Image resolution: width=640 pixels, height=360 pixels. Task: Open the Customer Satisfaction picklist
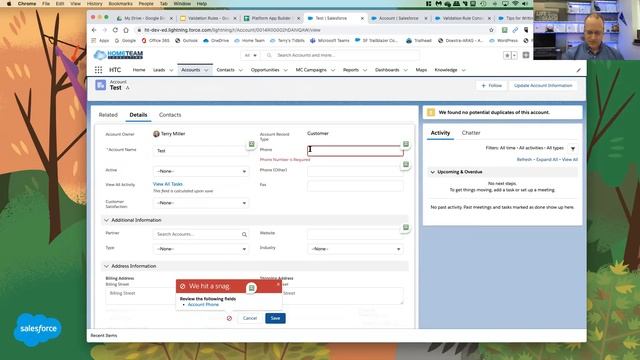[200, 203]
